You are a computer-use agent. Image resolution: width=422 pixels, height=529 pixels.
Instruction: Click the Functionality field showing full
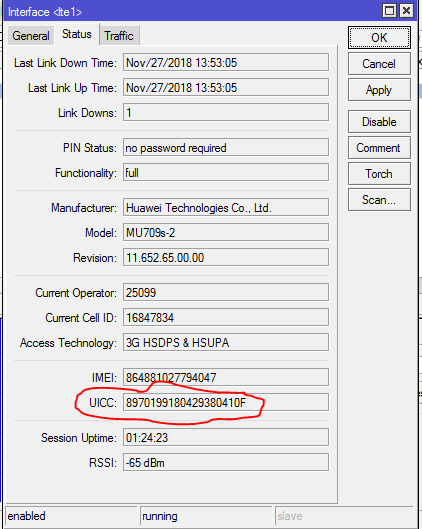(x=226, y=172)
